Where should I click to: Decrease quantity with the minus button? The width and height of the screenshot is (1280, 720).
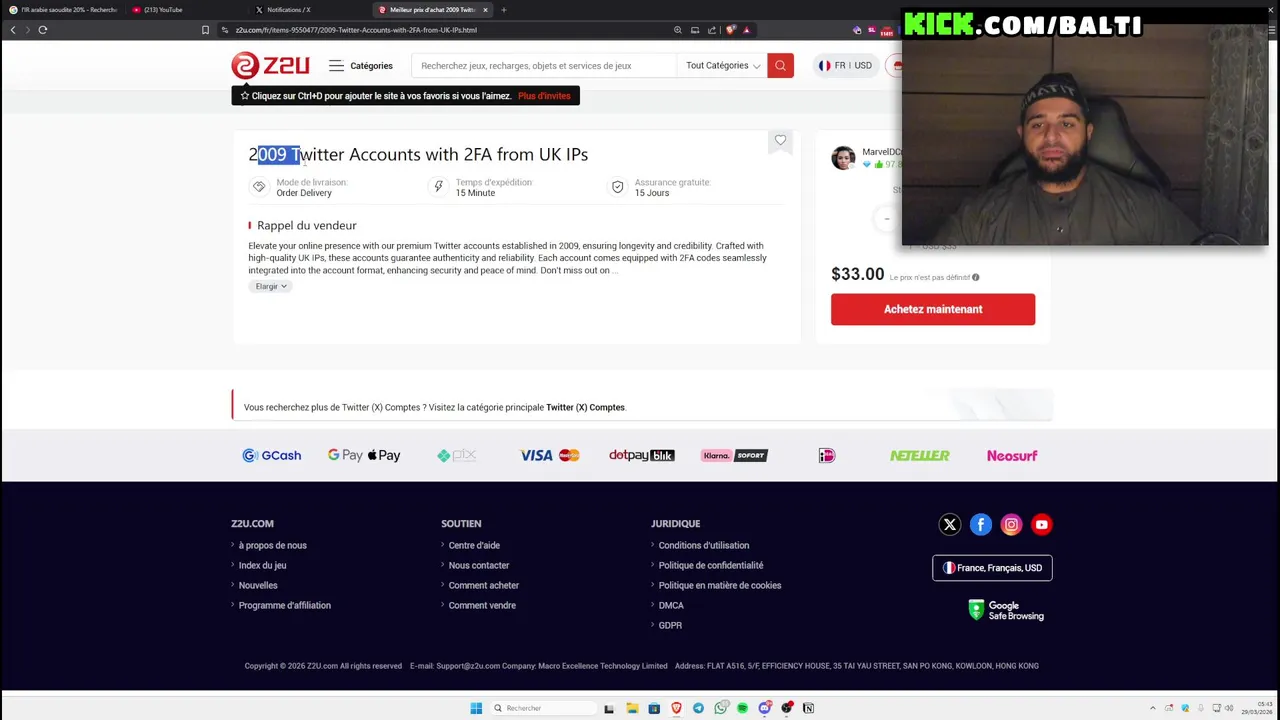point(886,219)
